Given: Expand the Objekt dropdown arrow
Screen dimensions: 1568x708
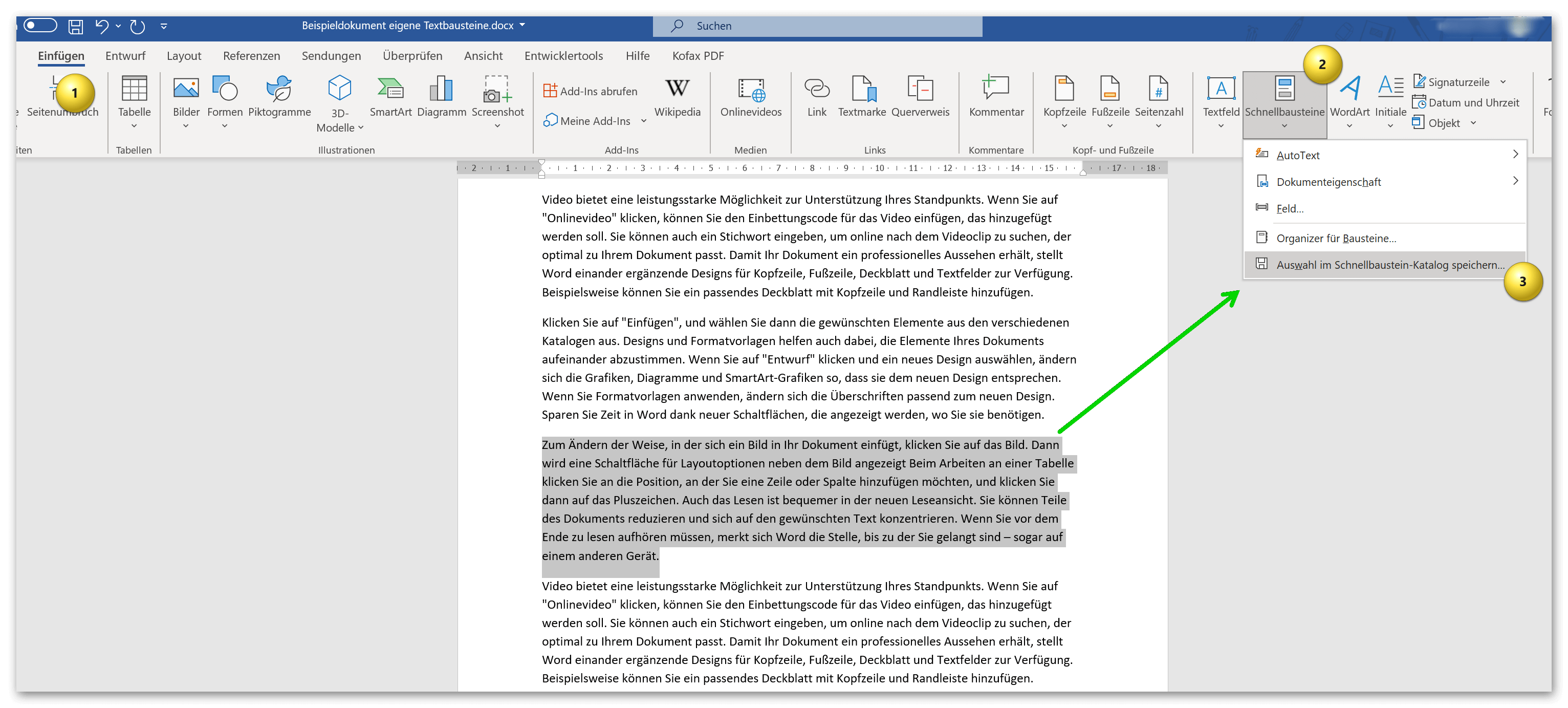Looking at the screenshot, I should pos(1474,122).
